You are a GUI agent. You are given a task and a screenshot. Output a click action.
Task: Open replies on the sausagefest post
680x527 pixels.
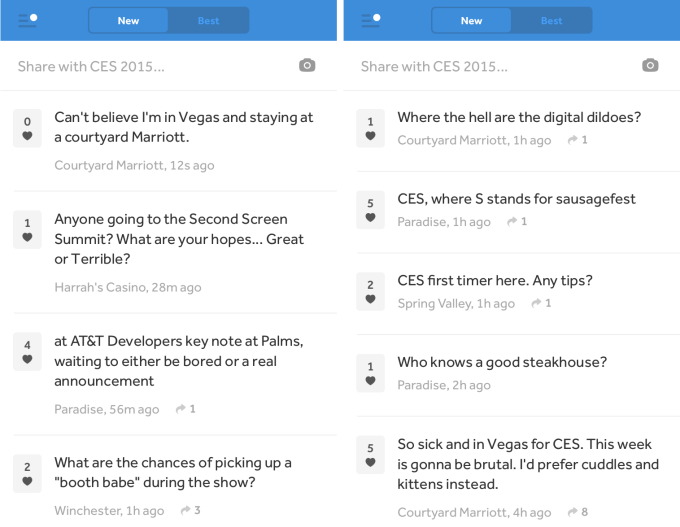point(516,222)
